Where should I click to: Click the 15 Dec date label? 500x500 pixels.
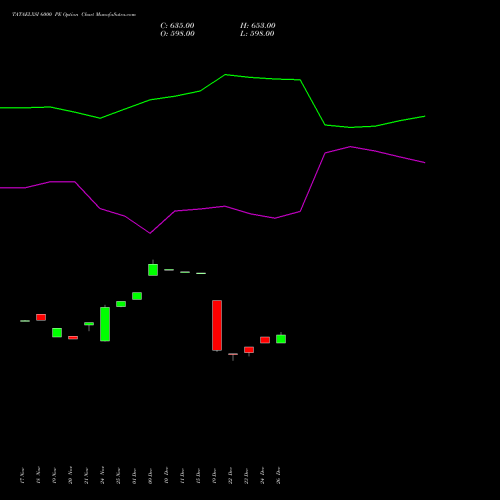tap(198, 475)
